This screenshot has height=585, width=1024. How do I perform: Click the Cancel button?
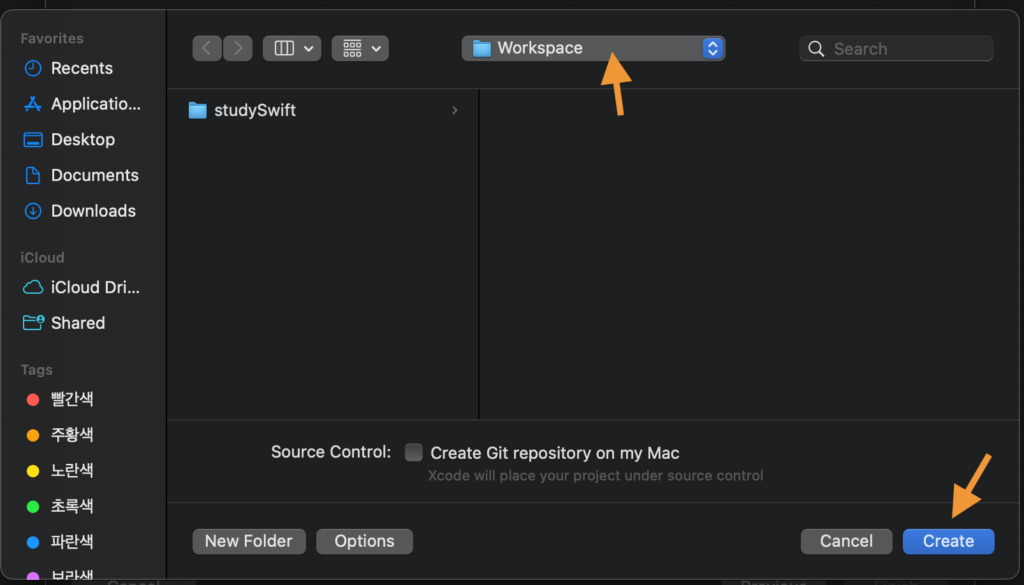pos(846,541)
